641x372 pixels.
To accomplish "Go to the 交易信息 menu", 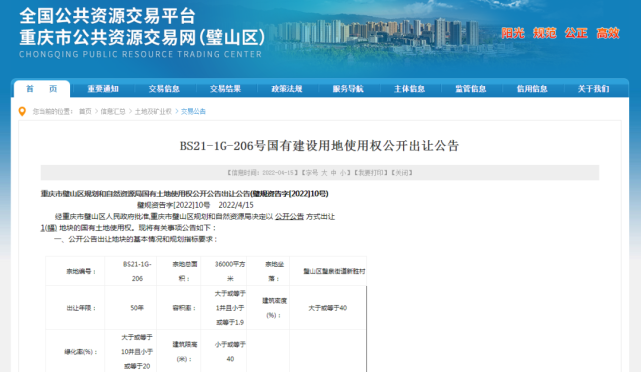I will click(164, 89).
